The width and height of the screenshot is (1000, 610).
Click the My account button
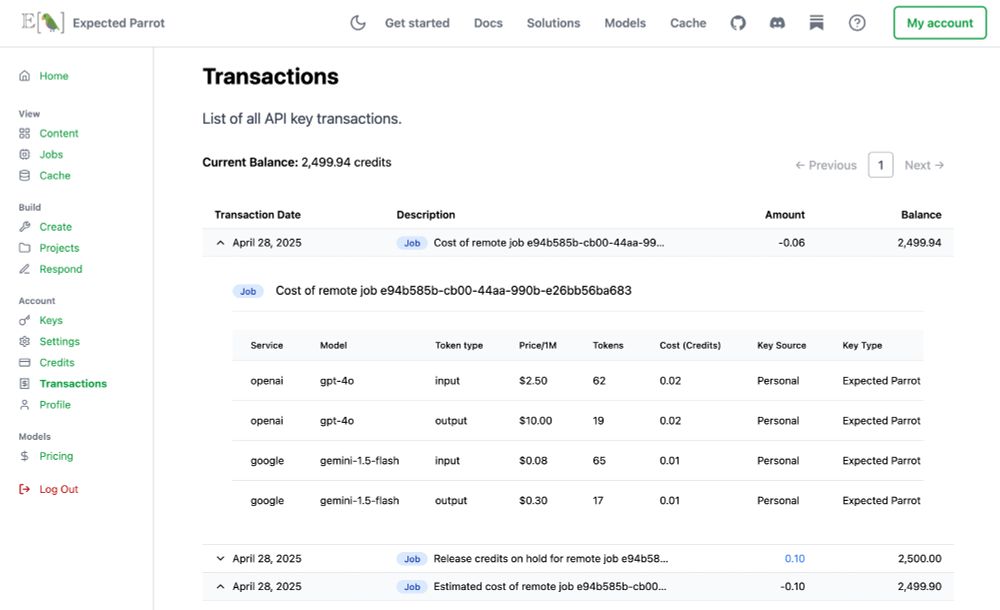pos(940,23)
